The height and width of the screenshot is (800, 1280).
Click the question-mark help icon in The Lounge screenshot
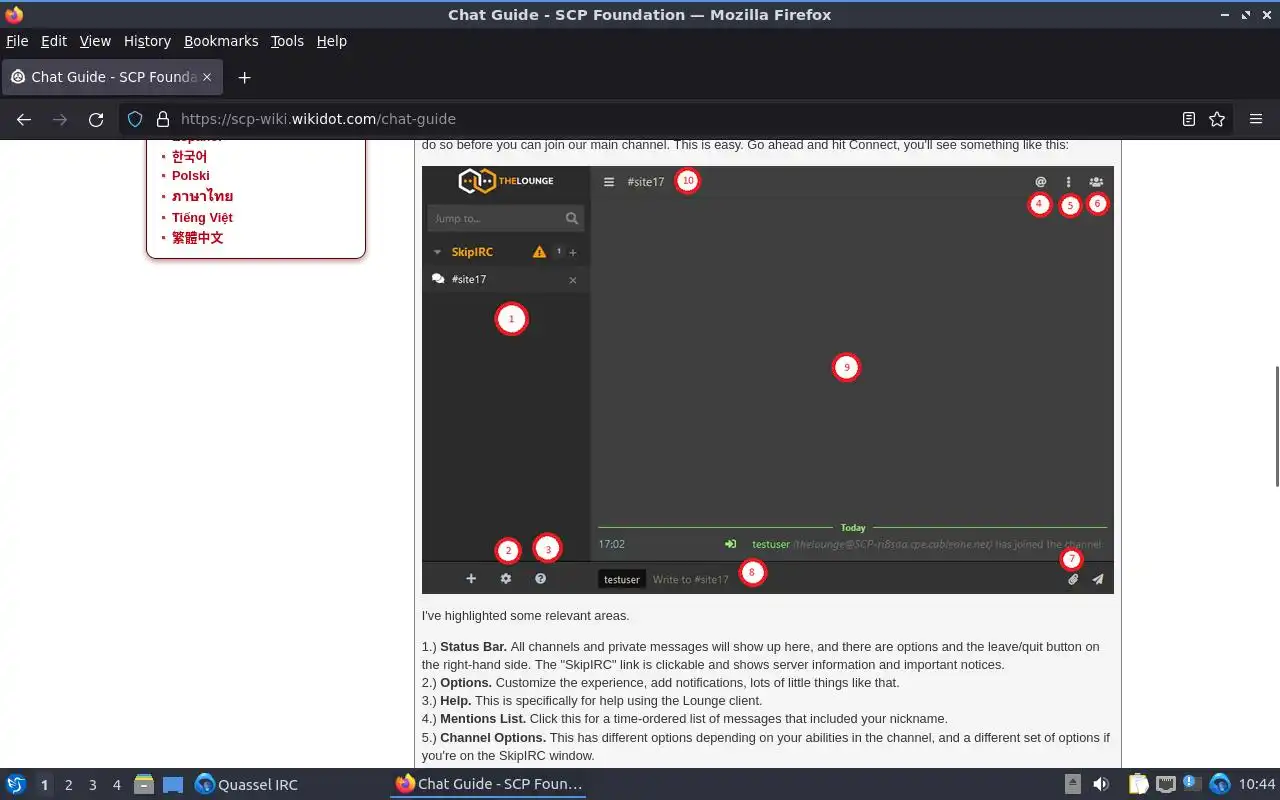[541, 578]
